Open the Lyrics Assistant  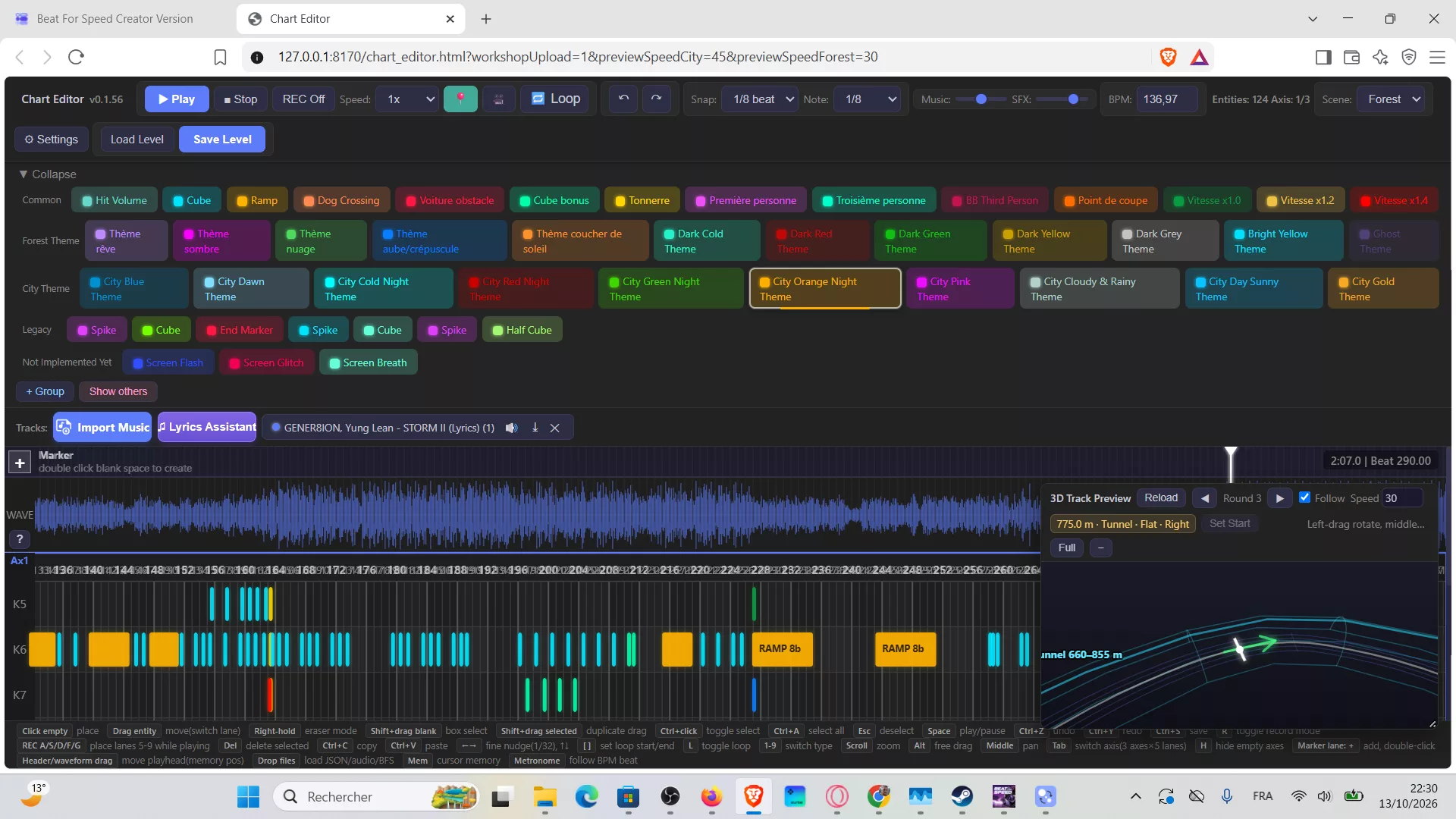pyautogui.click(x=207, y=427)
